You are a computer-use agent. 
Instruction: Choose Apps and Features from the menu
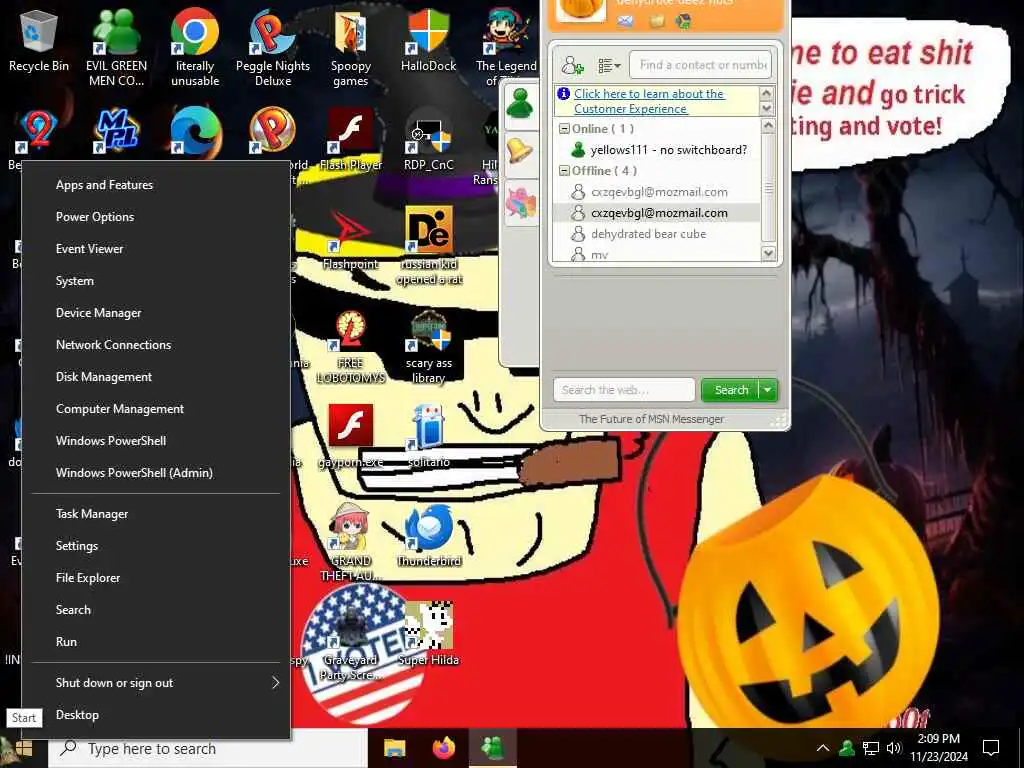(157, 185)
